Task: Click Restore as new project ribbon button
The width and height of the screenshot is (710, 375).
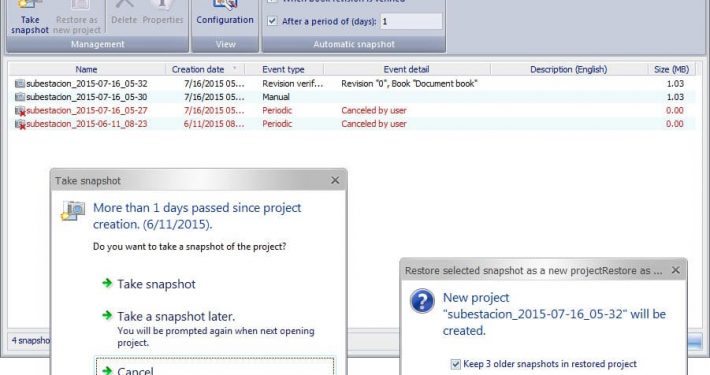Action: pos(77,17)
